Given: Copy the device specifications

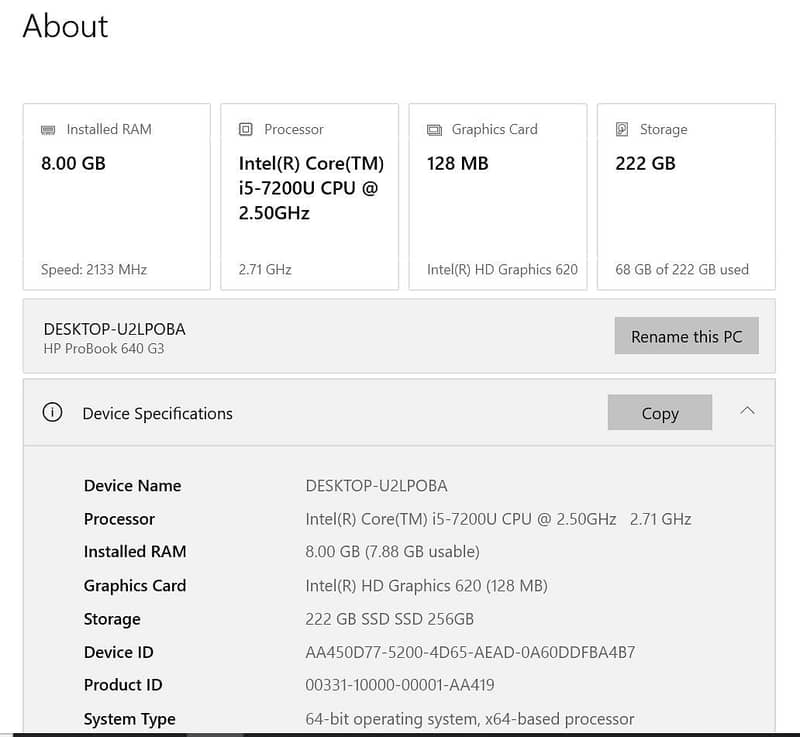Looking at the screenshot, I should tap(659, 413).
